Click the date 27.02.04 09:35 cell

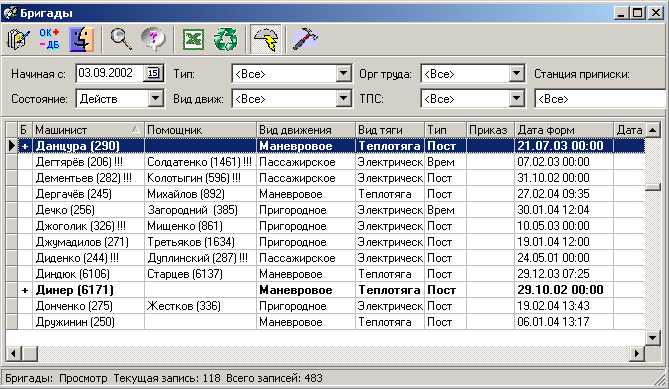(564, 194)
